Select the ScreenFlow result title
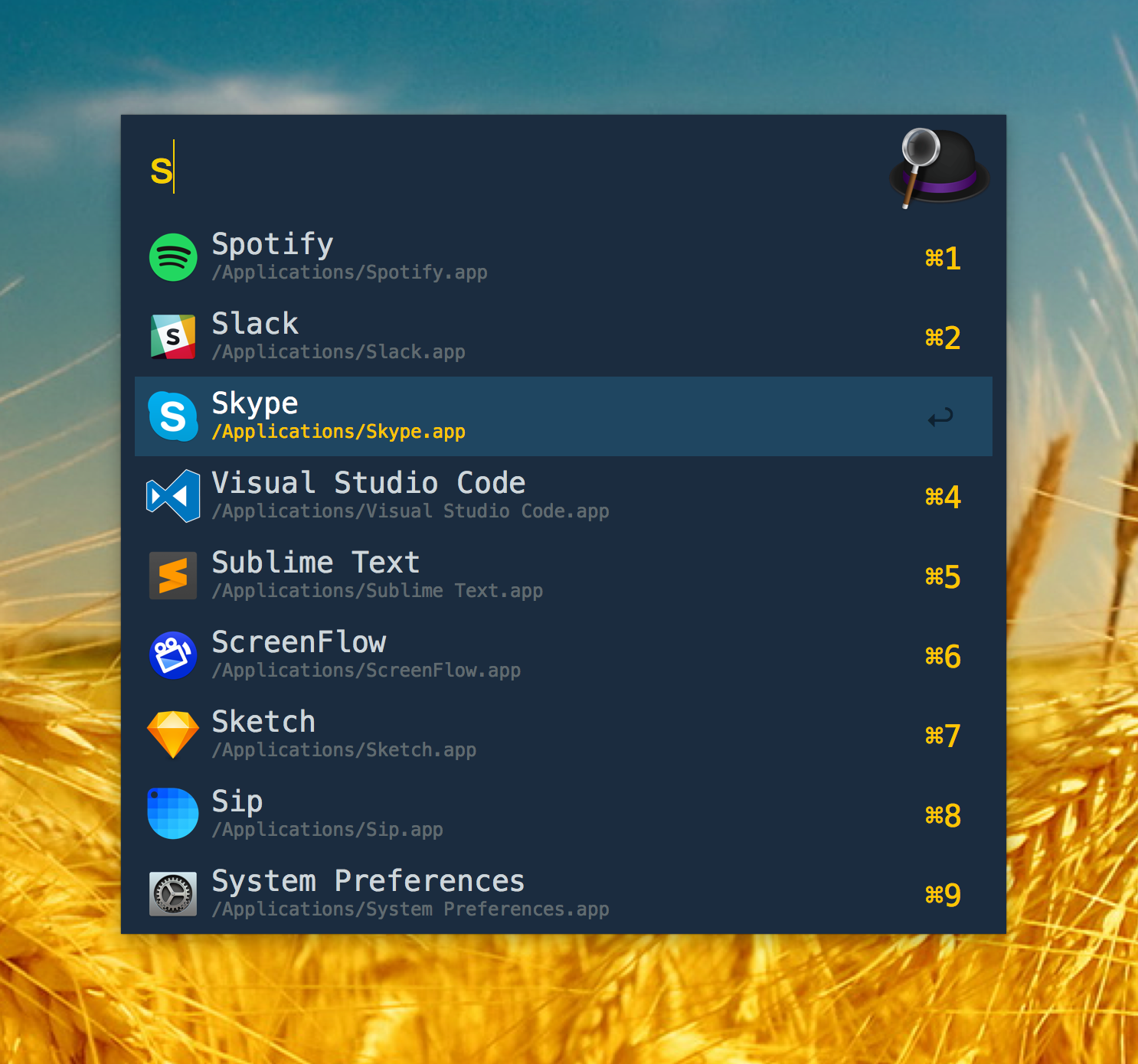This screenshot has width=1138, height=1064. click(299, 641)
